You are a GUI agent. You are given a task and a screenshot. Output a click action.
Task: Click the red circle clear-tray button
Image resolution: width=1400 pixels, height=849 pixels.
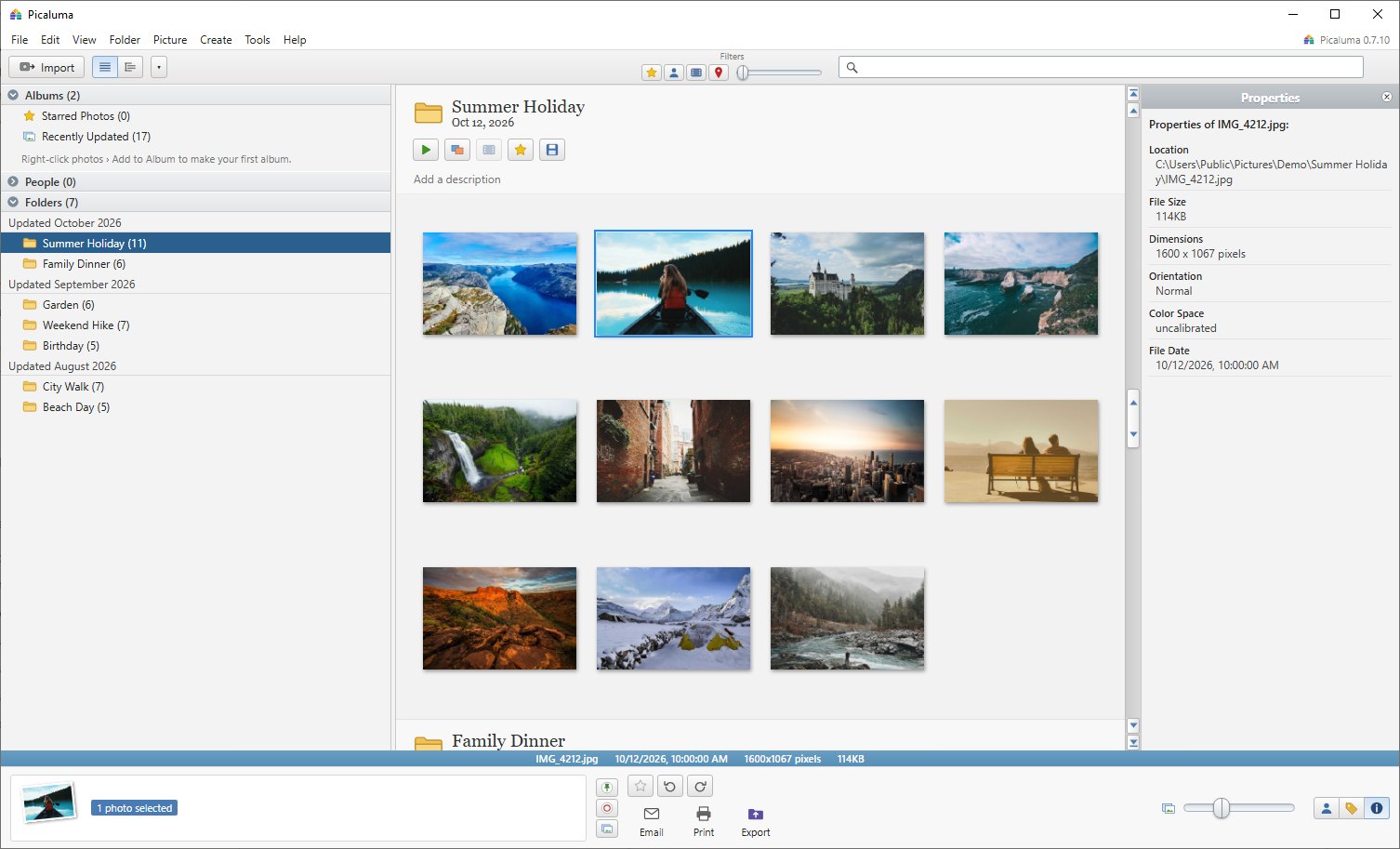(607, 808)
